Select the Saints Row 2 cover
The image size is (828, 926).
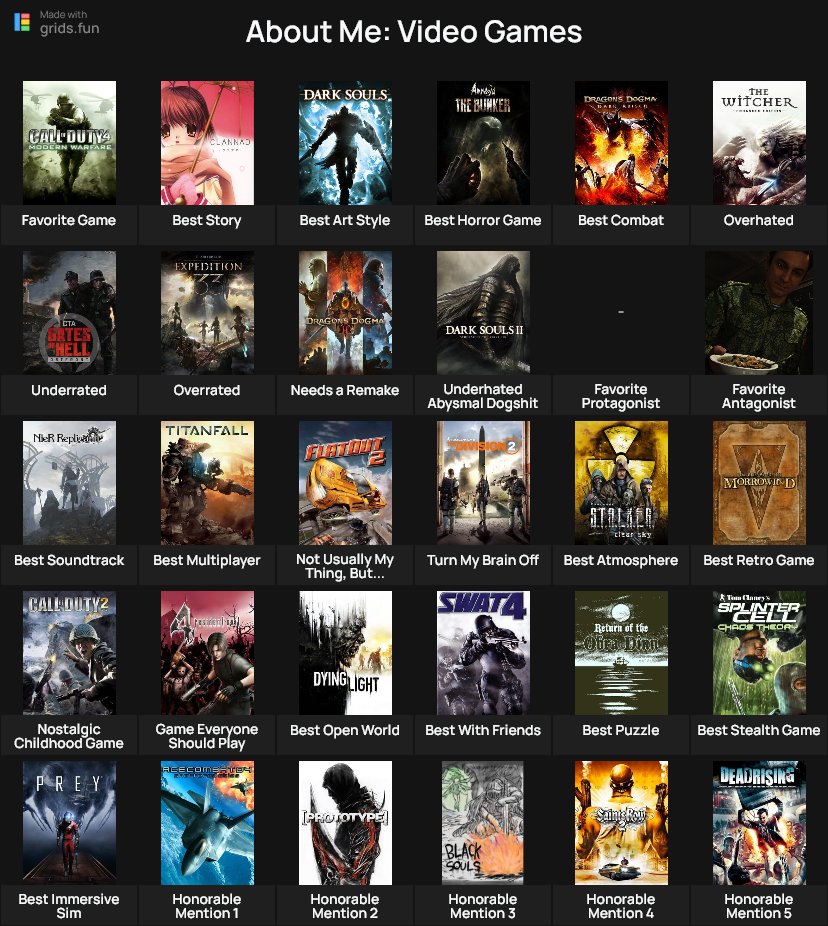[621, 823]
